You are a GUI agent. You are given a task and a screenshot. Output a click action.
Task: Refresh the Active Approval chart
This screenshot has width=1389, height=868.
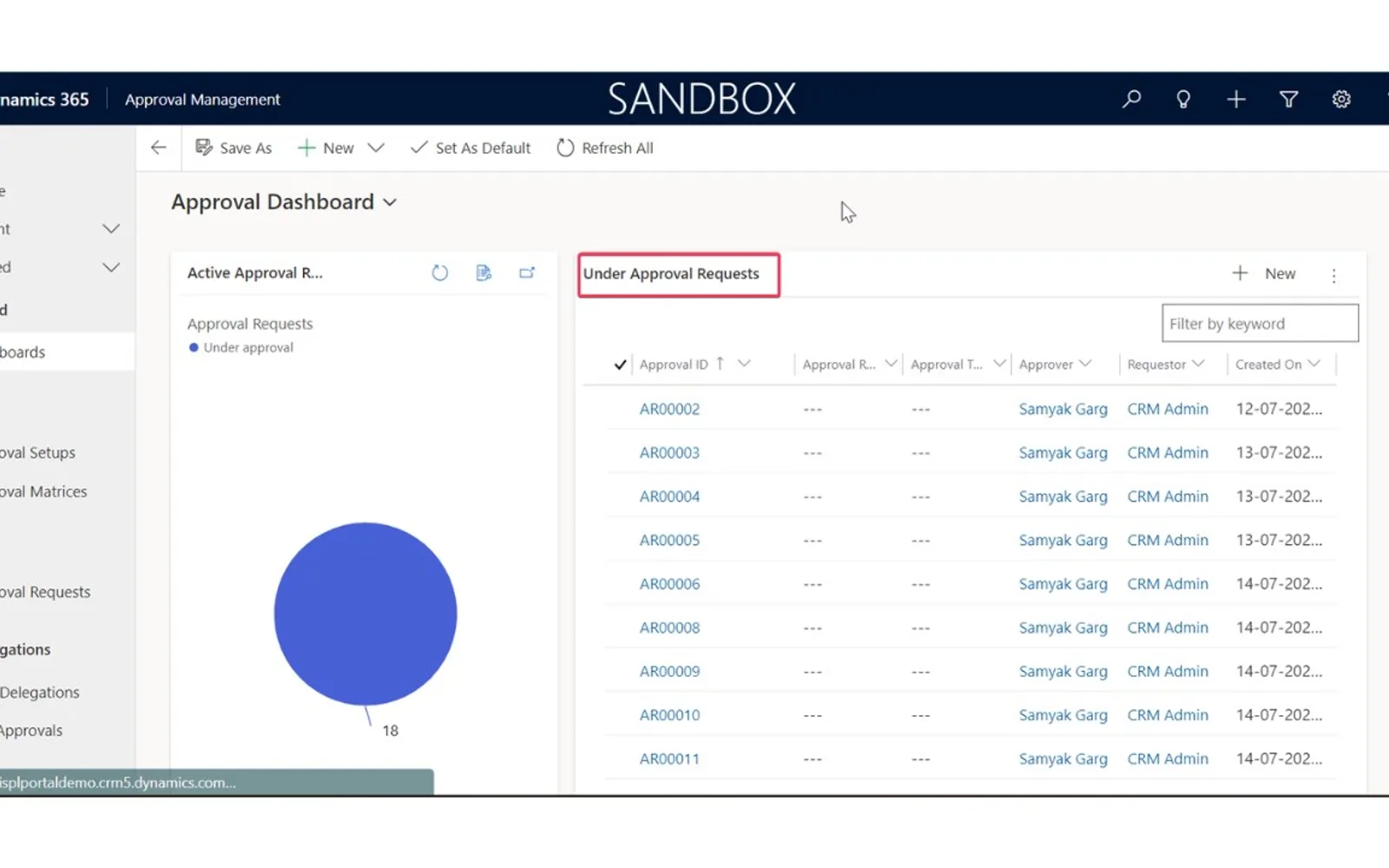pyautogui.click(x=440, y=273)
